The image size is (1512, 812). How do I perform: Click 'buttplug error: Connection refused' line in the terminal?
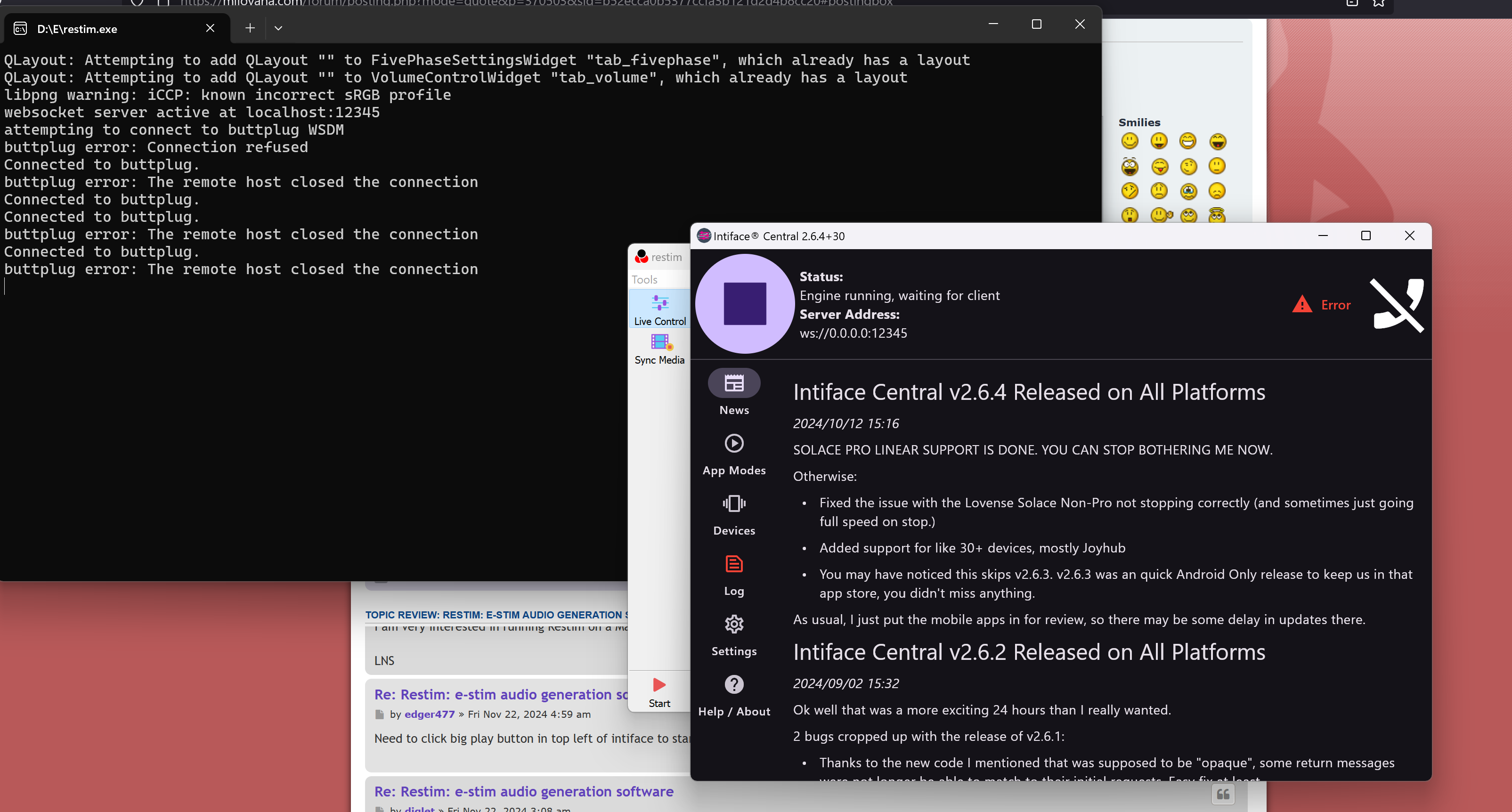pyautogui.click(x=156, y=147)
